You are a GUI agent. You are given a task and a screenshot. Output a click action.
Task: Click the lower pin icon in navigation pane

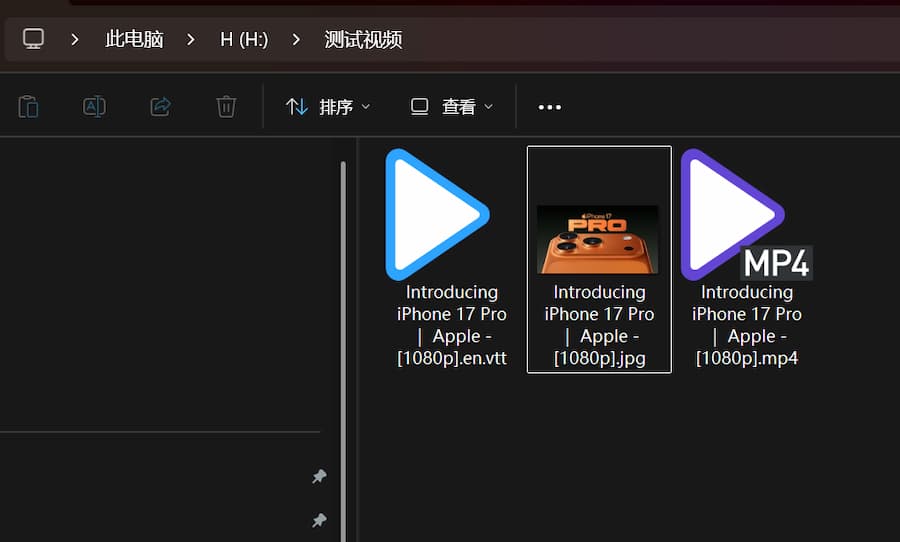[x=319, y=520]
